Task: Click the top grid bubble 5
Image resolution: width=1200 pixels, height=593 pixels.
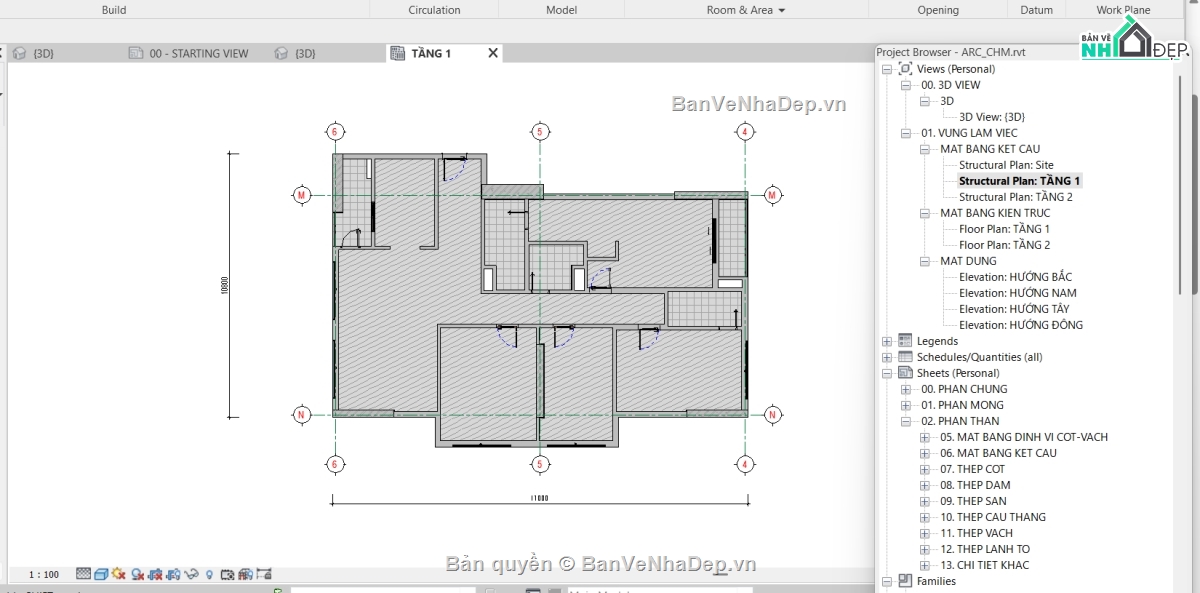Action: click(539, 131)
